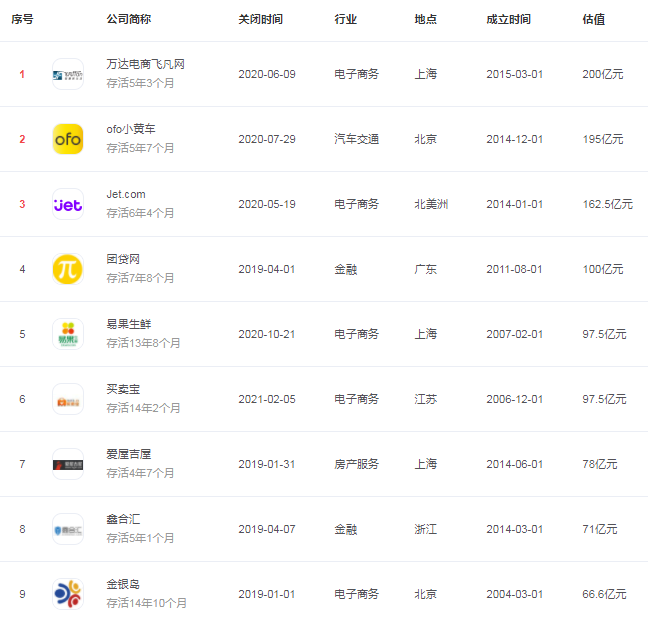
Task: Sort by 估值 column header
Action: coord(593,19)
